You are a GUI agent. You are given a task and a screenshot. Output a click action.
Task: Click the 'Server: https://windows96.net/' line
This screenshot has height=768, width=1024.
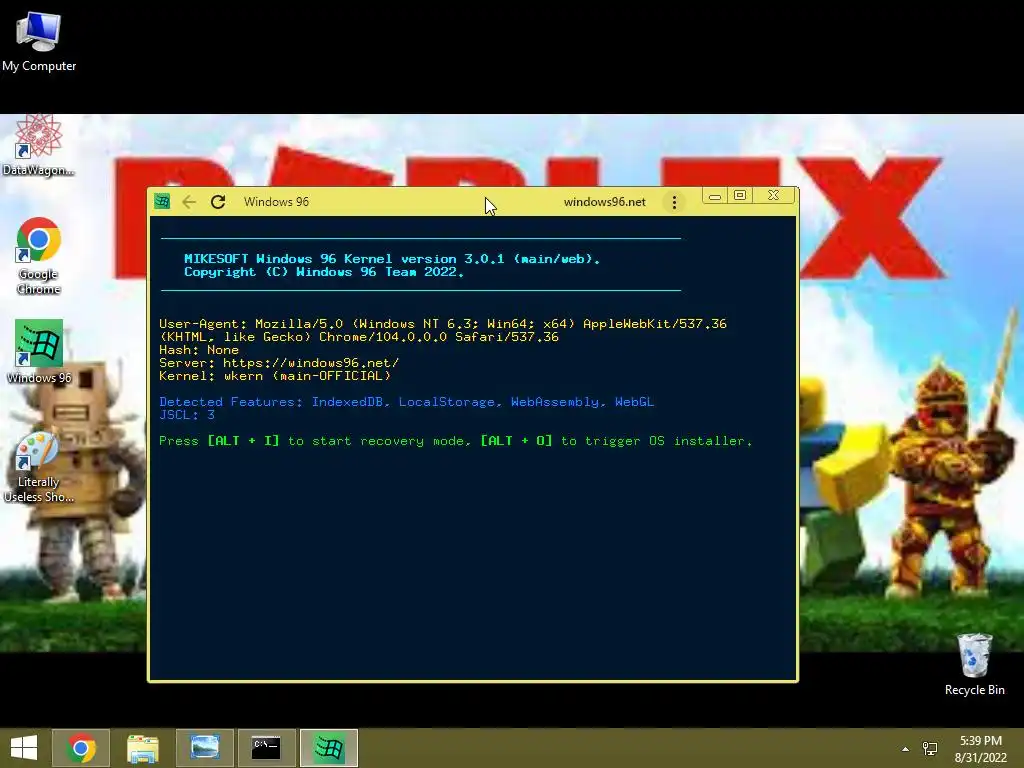pos(279,363)
